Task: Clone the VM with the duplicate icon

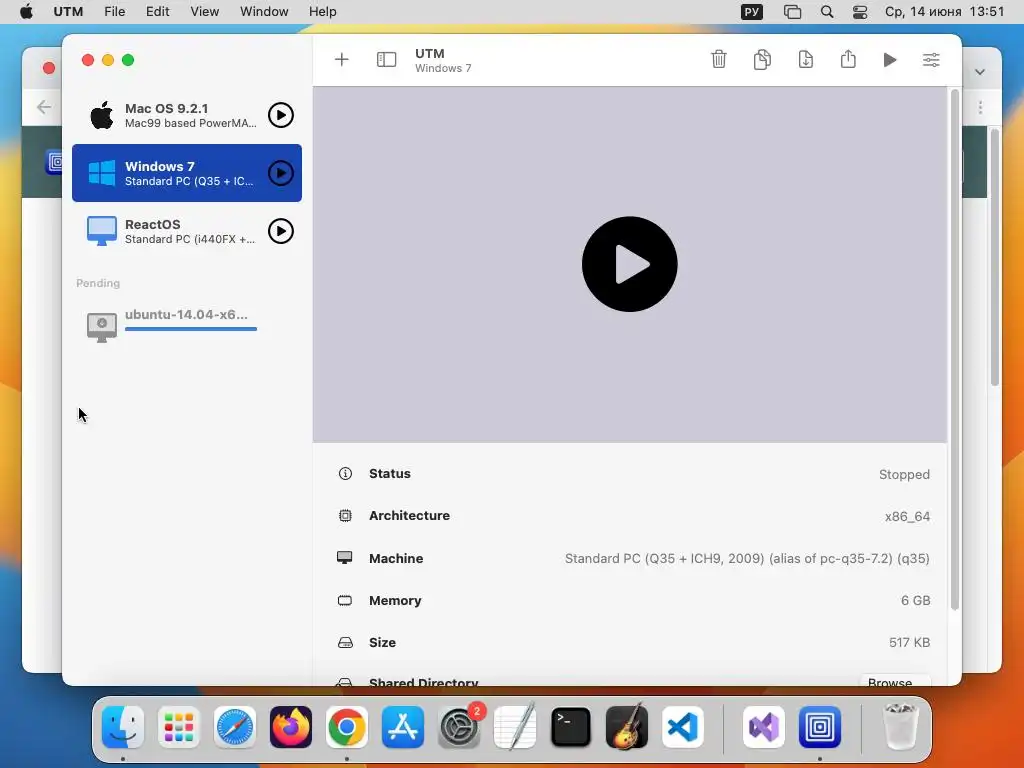Action: [762, 59]
